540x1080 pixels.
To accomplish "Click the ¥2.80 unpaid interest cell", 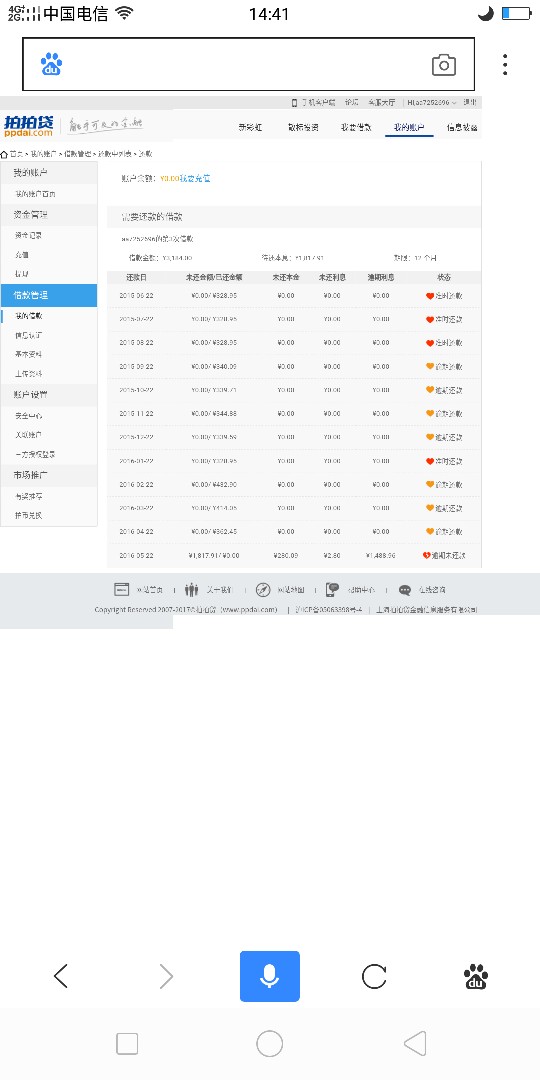I will pyautogui.click(x=331, y=555).
